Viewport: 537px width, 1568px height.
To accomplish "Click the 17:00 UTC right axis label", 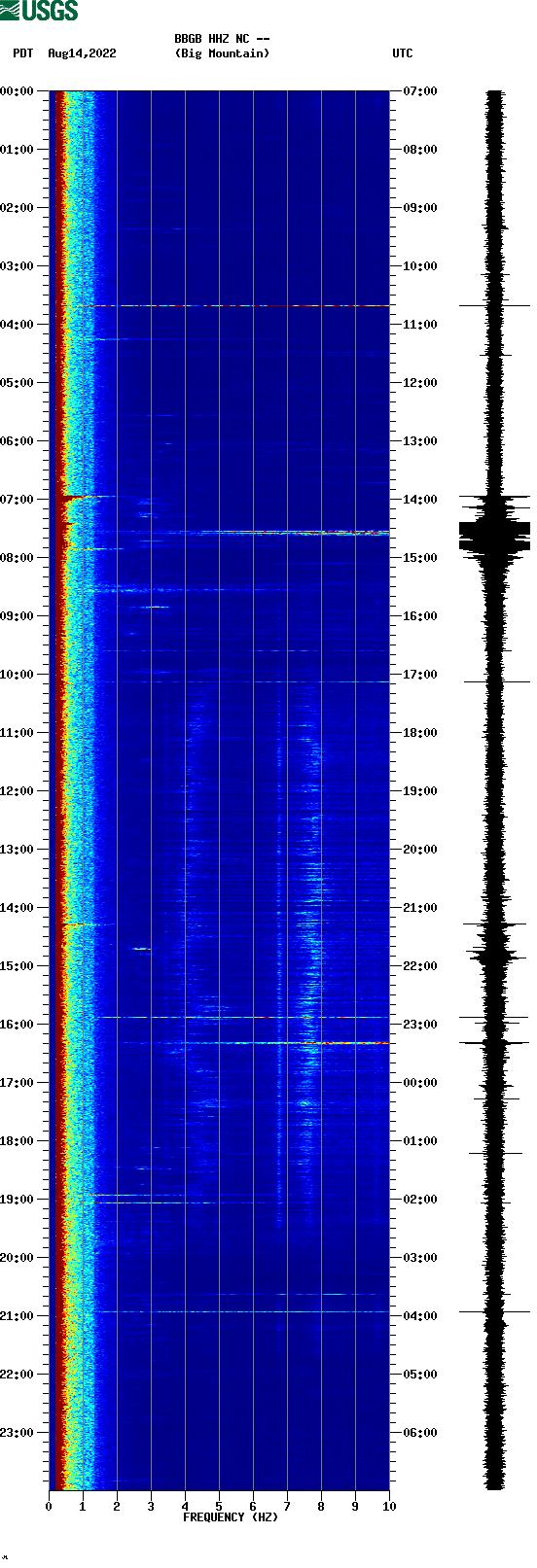I will coord(420,675).
